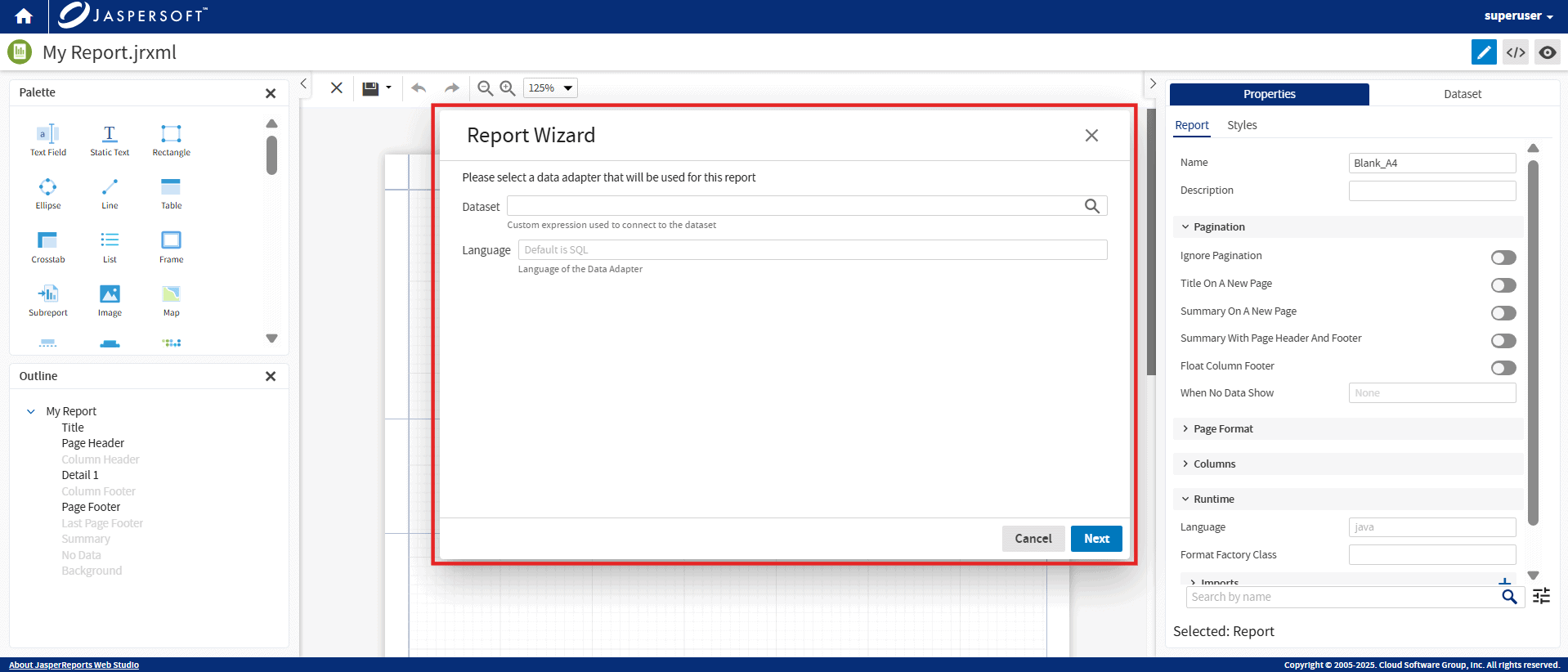Click Next in the Report Wizard
The width and height of the screenshot is (1568, 672).
tap(1095, 539)
